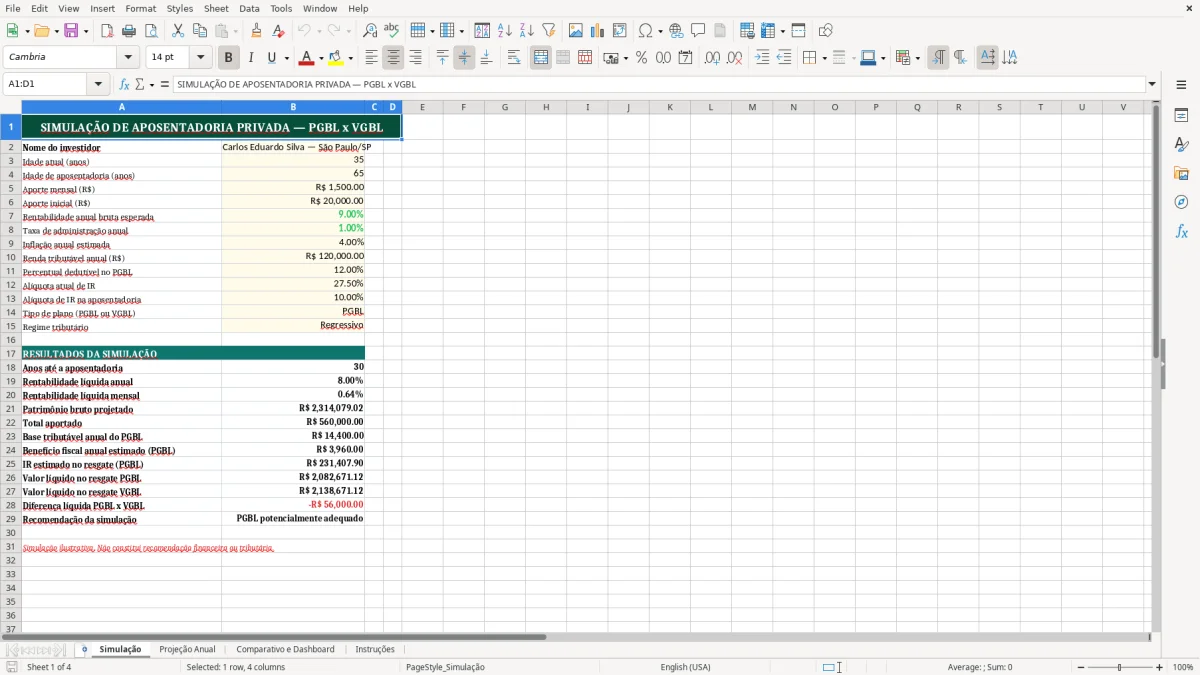Toggle Print Preview

click(151, 31)
